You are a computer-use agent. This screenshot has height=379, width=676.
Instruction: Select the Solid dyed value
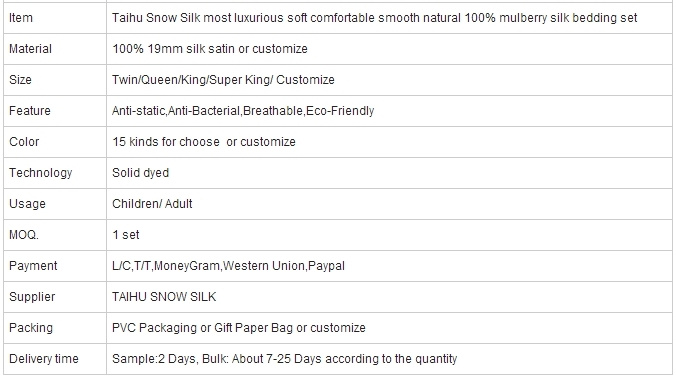pos(141,173)
